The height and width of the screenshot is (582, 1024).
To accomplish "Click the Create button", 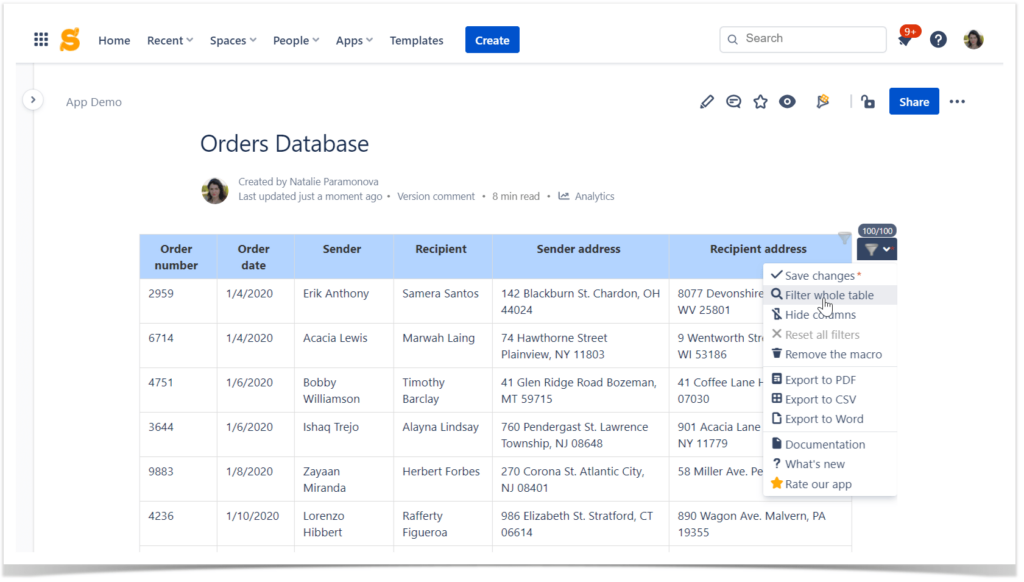I will coord(492,39).
